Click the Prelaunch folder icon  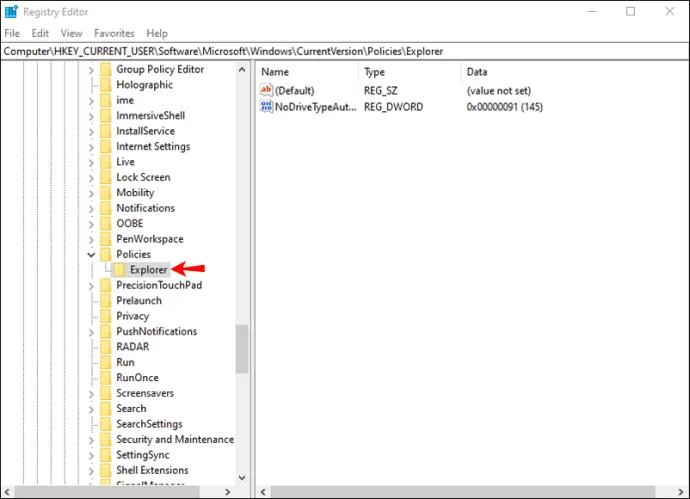point(106,301)
